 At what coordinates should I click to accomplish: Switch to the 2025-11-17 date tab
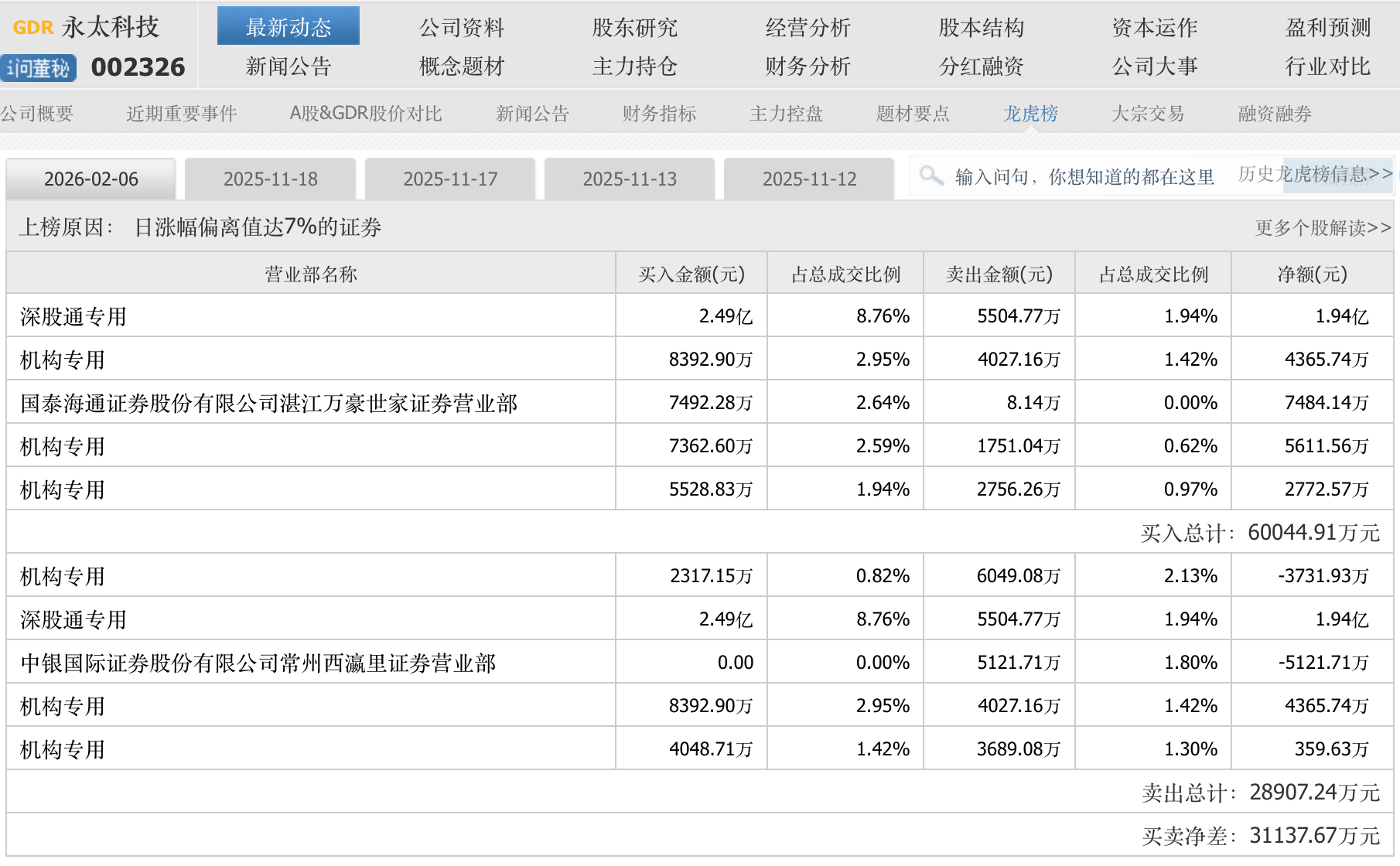click(450, 179)
